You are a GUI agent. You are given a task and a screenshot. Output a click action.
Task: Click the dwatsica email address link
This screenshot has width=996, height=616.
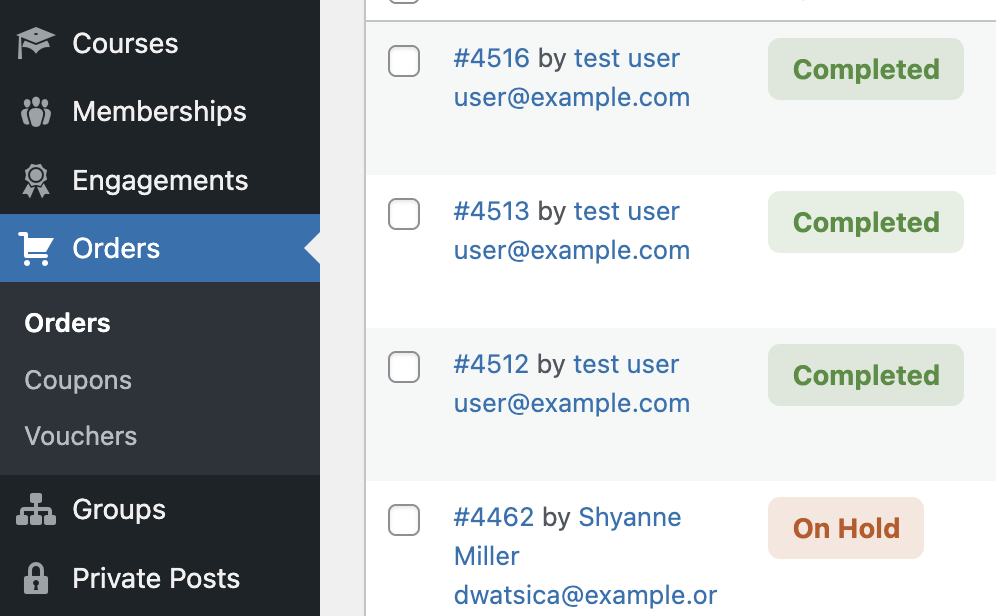click(585, 595)
